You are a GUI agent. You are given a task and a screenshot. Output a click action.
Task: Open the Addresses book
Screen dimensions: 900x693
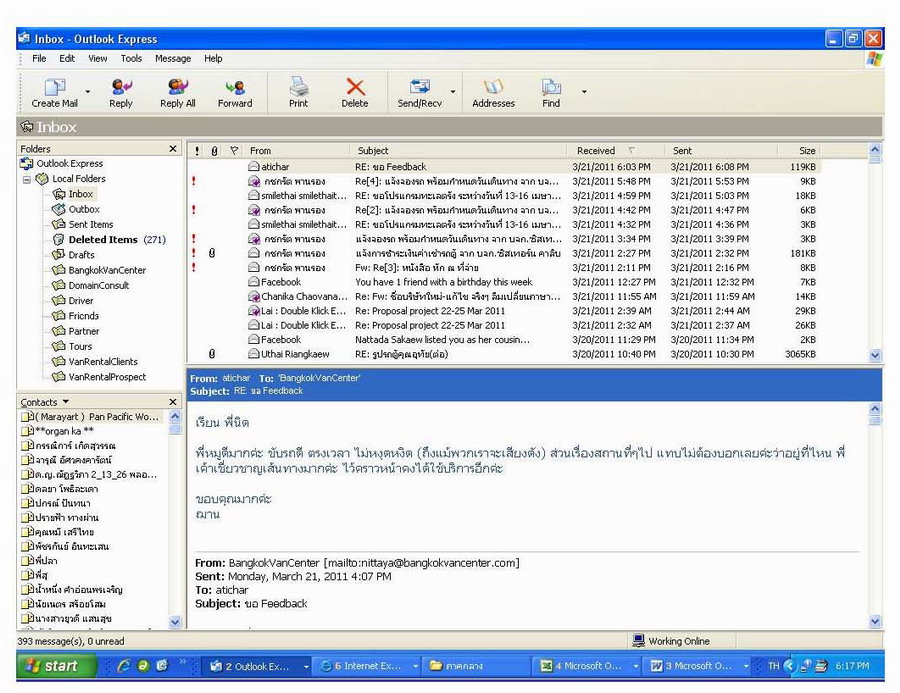pos(493,92)
